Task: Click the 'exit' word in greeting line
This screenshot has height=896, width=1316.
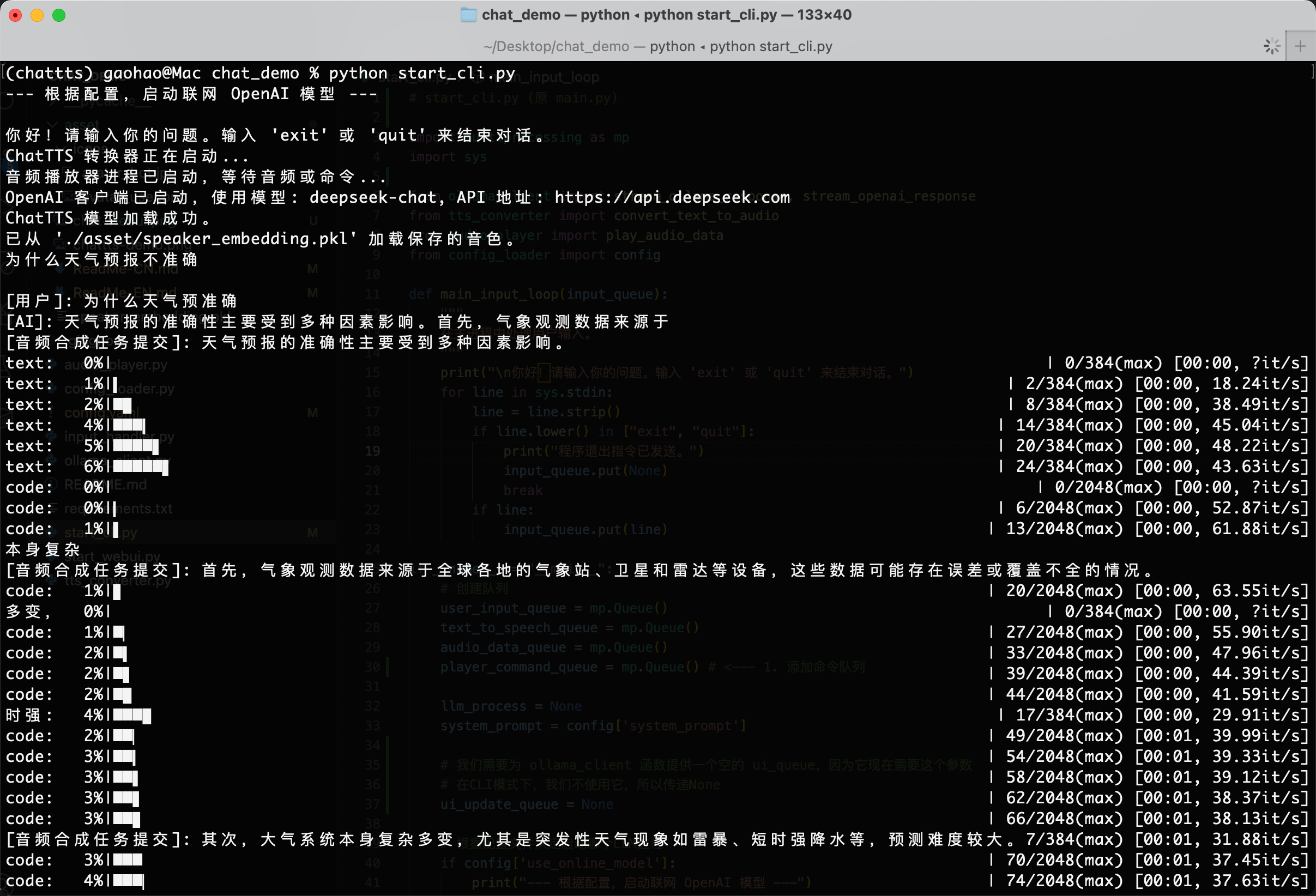Action: click(299, 135)
